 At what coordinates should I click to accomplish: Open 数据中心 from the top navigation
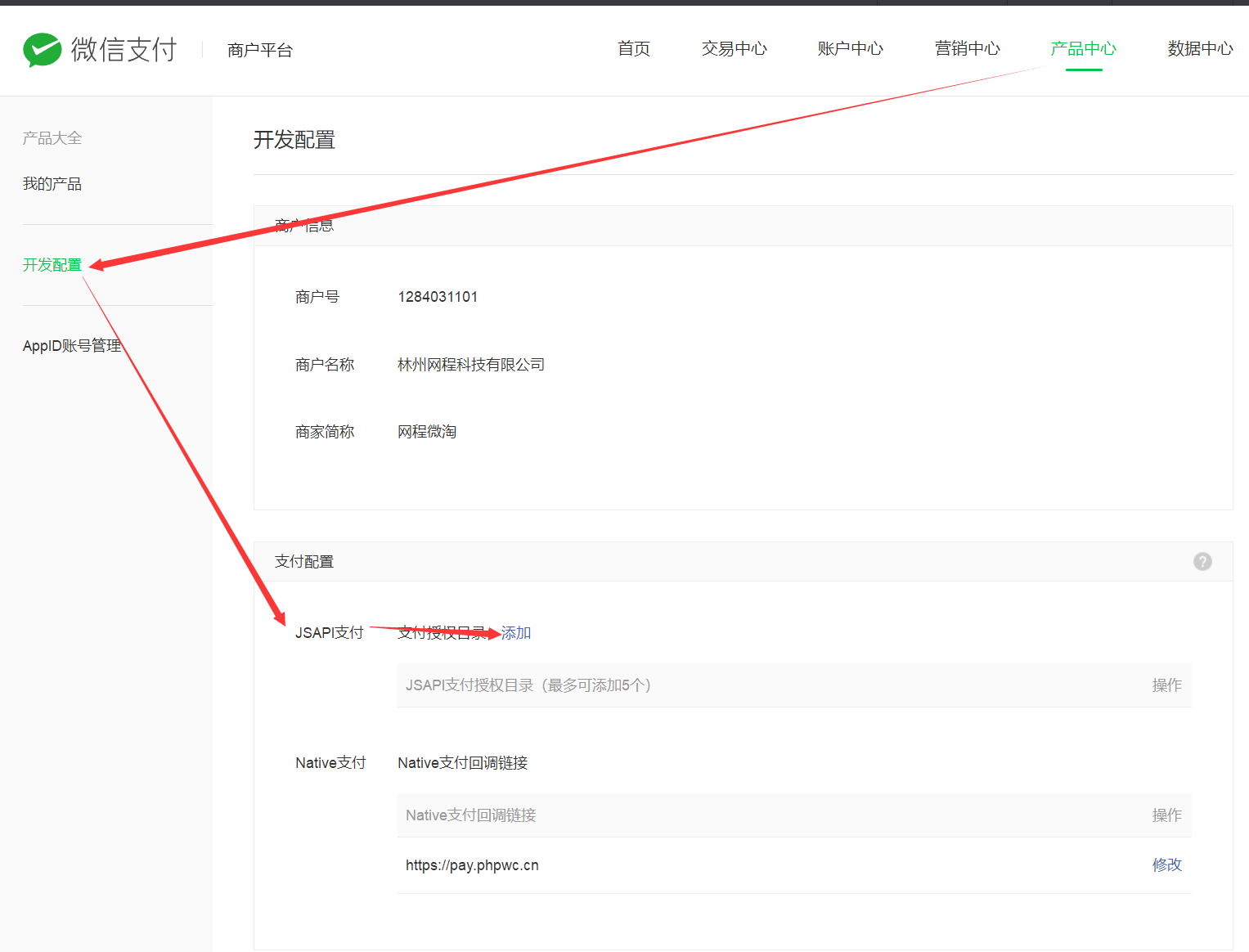coord(1199,49)
